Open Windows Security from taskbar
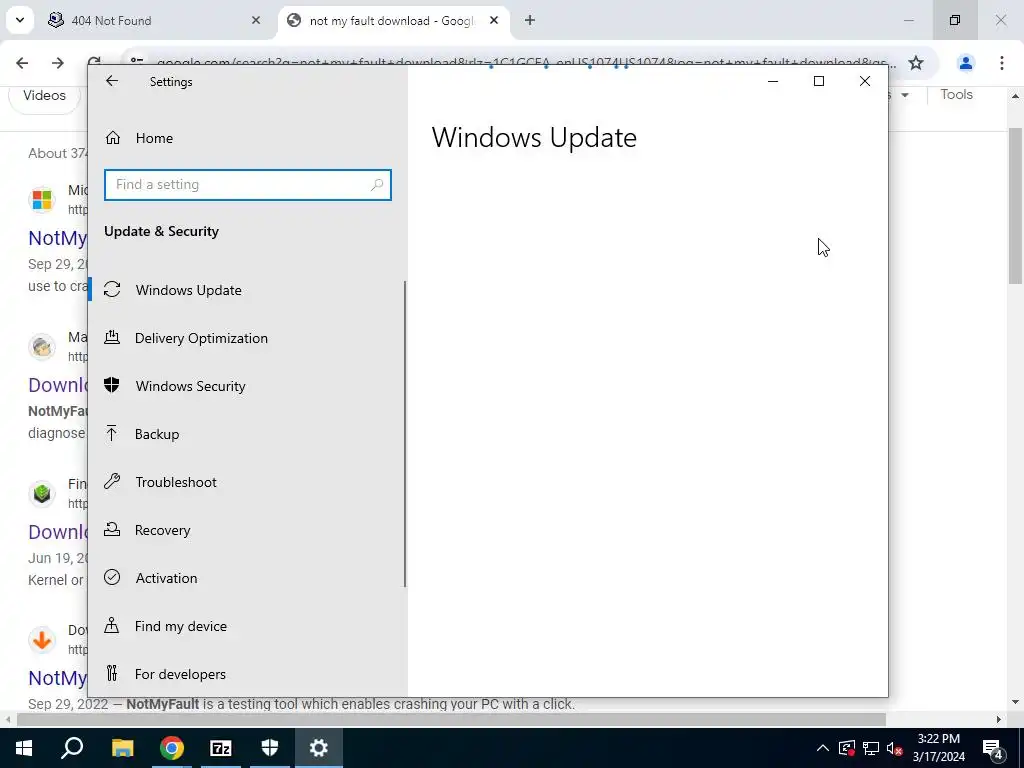Image resolution: width=1024 pixels, height=768 pixels. pos(270,748)
